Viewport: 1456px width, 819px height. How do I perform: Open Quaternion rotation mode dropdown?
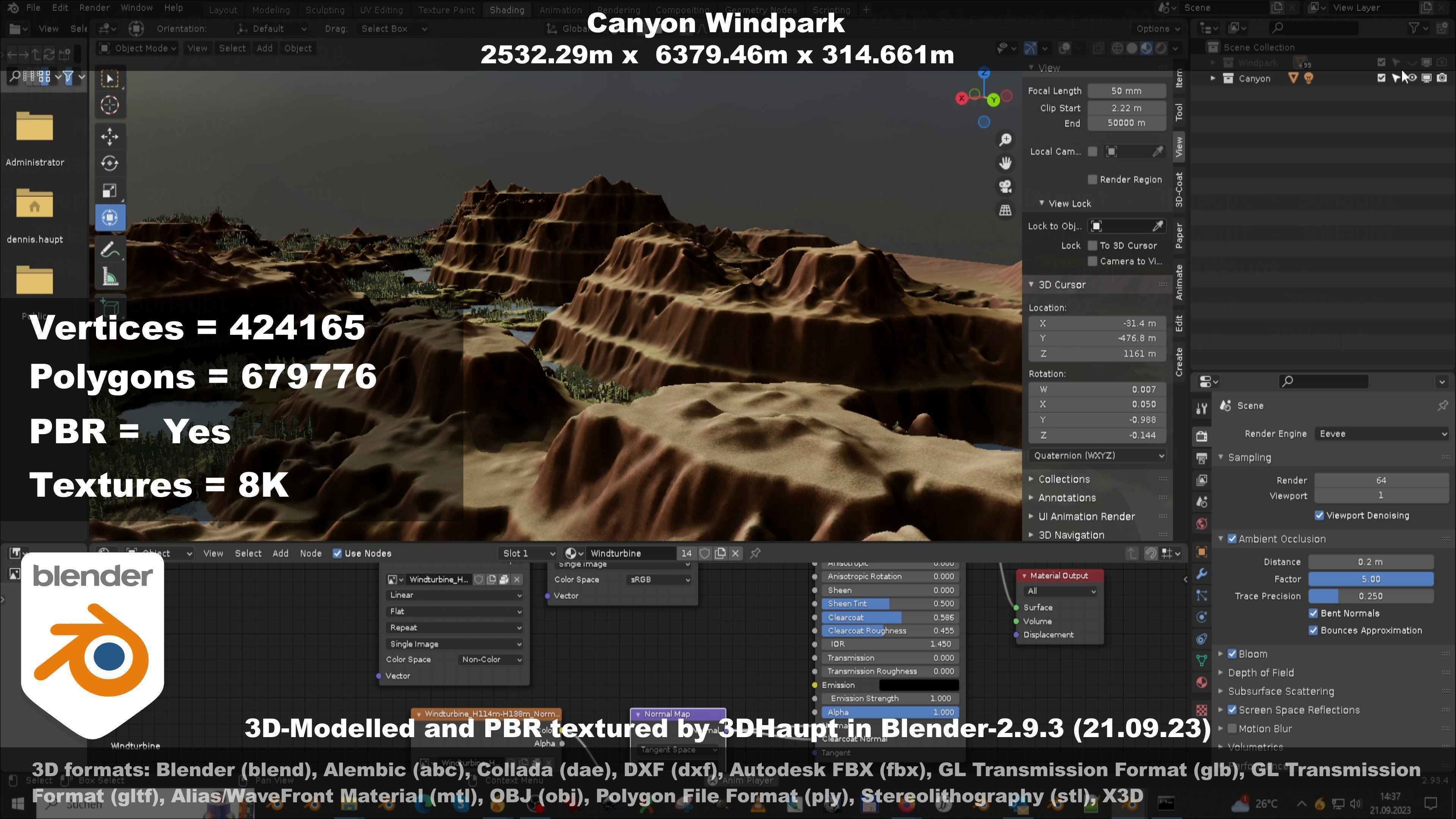(x=1097, y=455)
